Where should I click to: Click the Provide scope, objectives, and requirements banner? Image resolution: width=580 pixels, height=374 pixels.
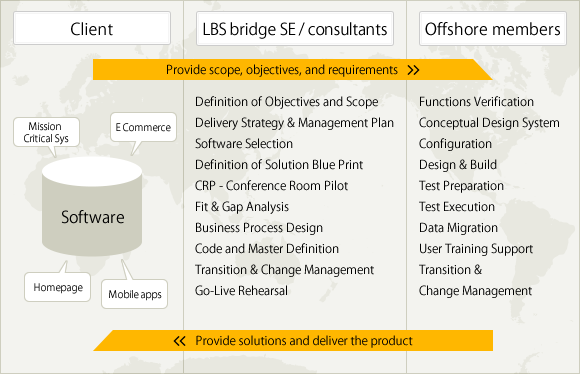(x=292, y=70)
